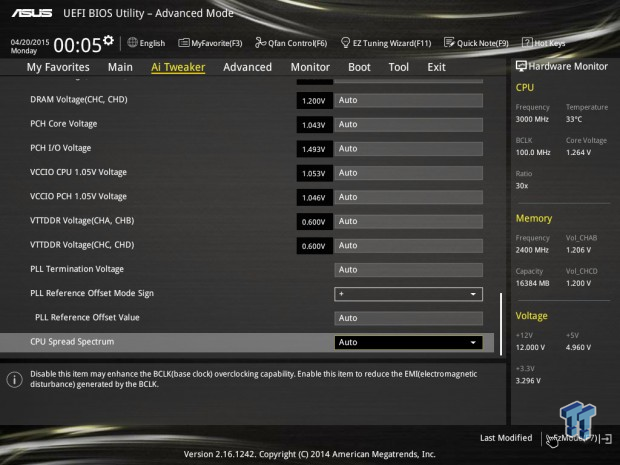
Task: Switch to the Boot tab
Action: tap(359, 67)
